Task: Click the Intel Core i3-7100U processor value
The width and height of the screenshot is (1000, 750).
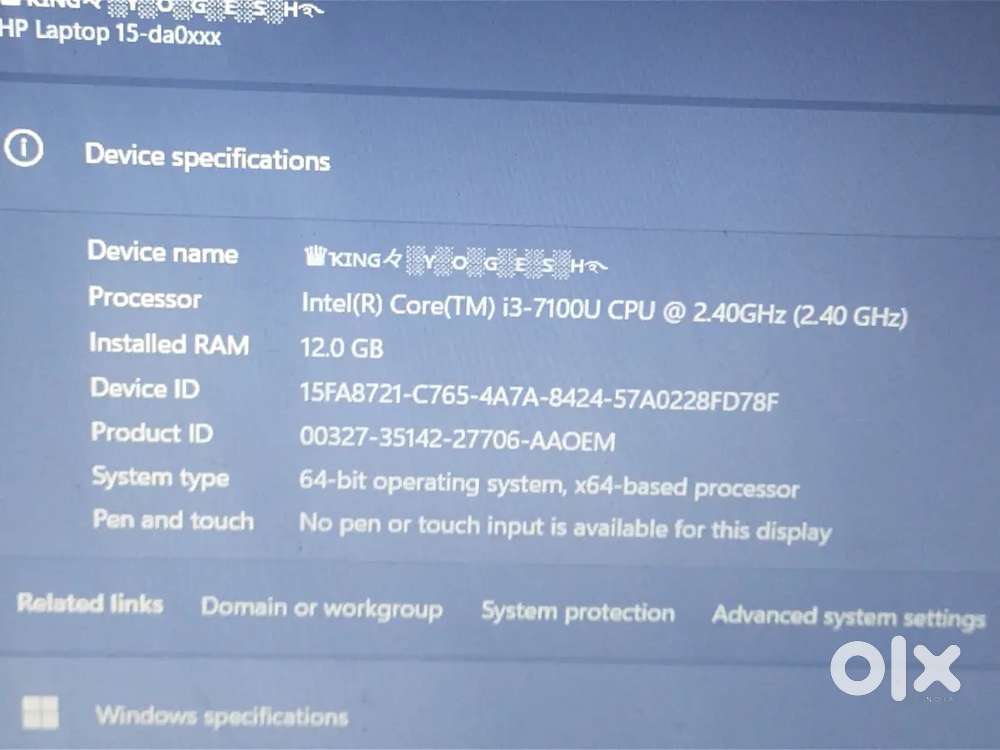Action: point(604,309)
